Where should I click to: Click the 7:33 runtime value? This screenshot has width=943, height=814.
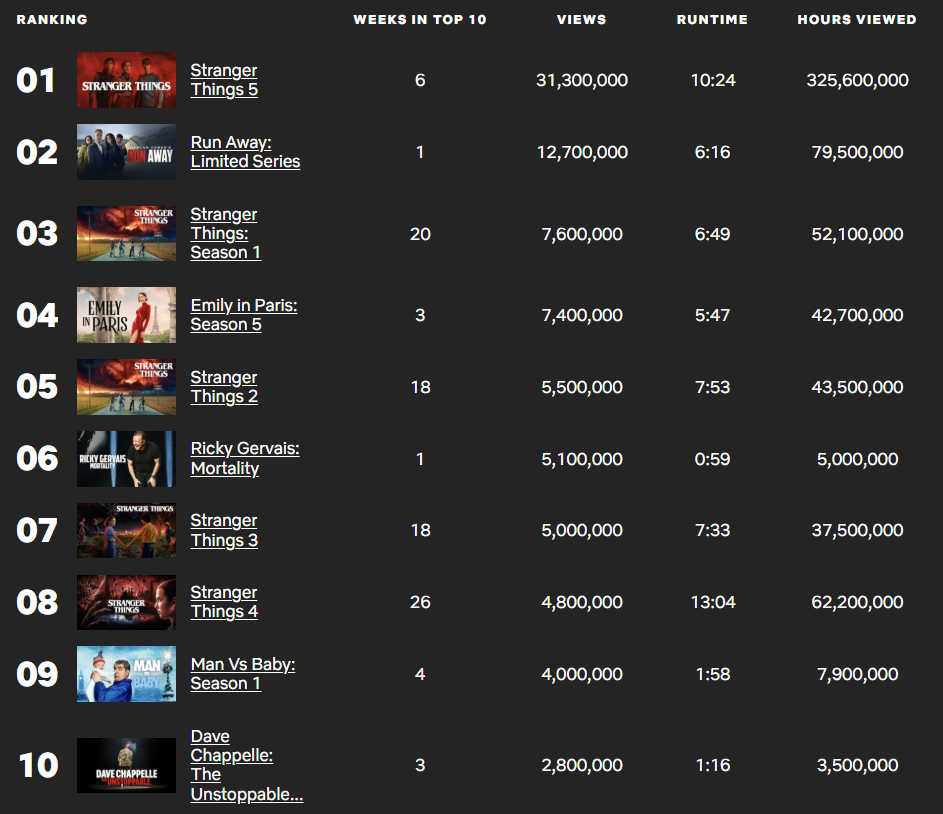click(713, 530)
